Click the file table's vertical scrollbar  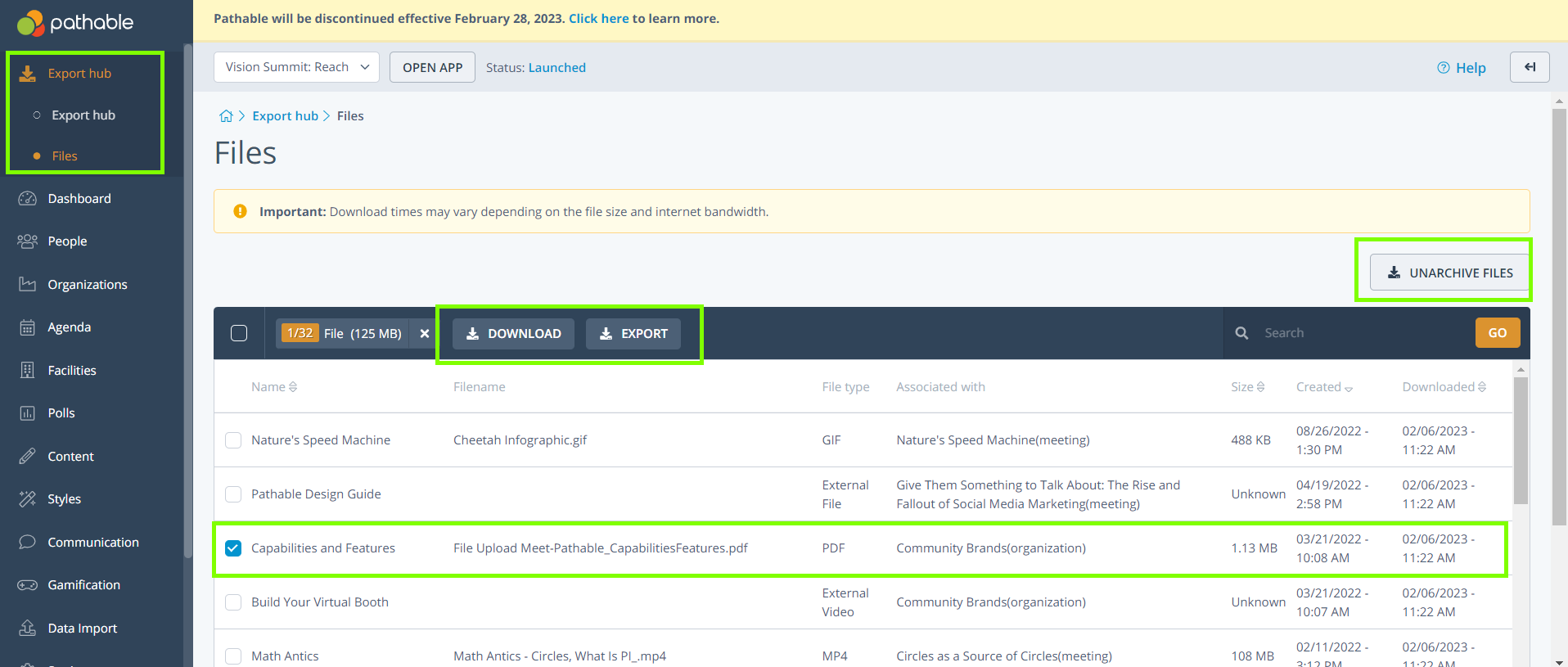point(1521,440)
